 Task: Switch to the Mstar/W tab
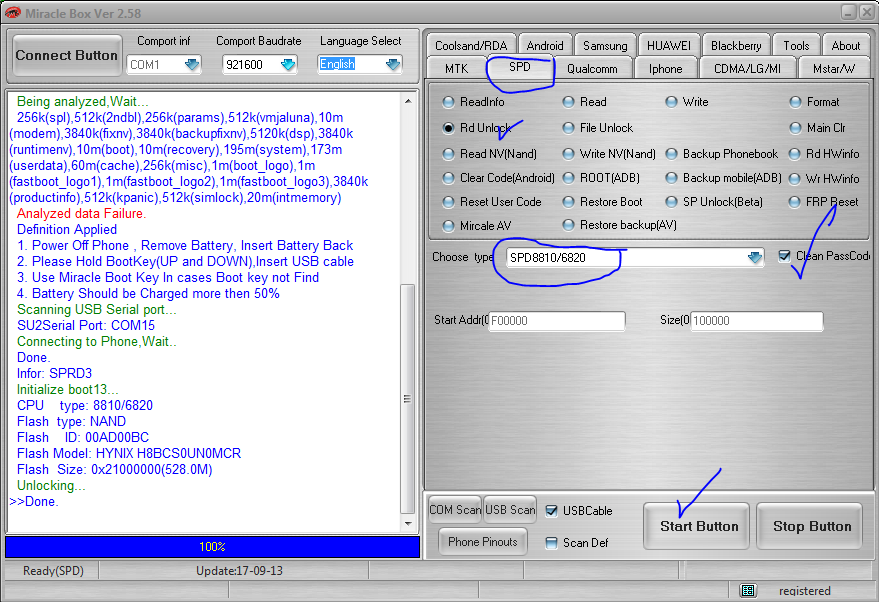coord(834,68)
